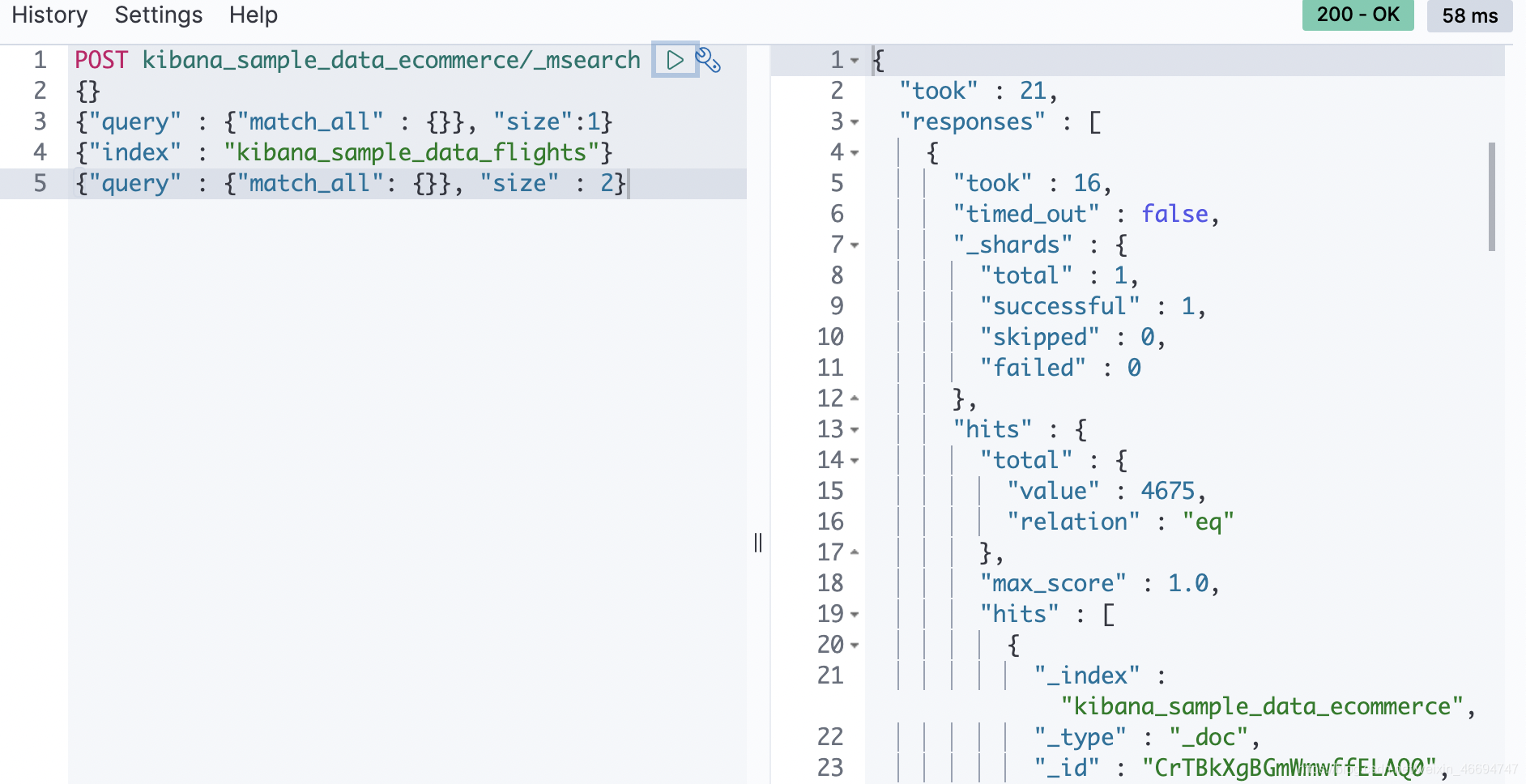Click the "relation" : "eq" line
Viewport: 1526px width, 784px height.
(x=1120, y=522)
